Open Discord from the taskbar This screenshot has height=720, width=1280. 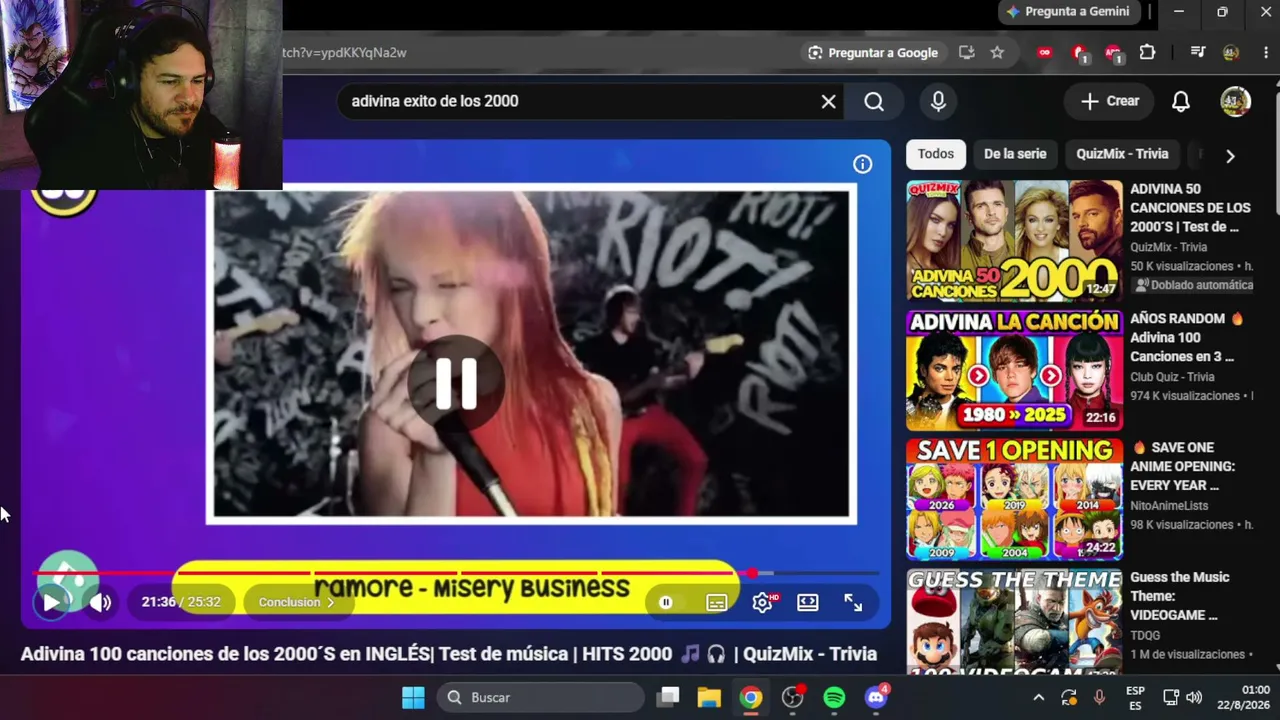tap(877, 697)
